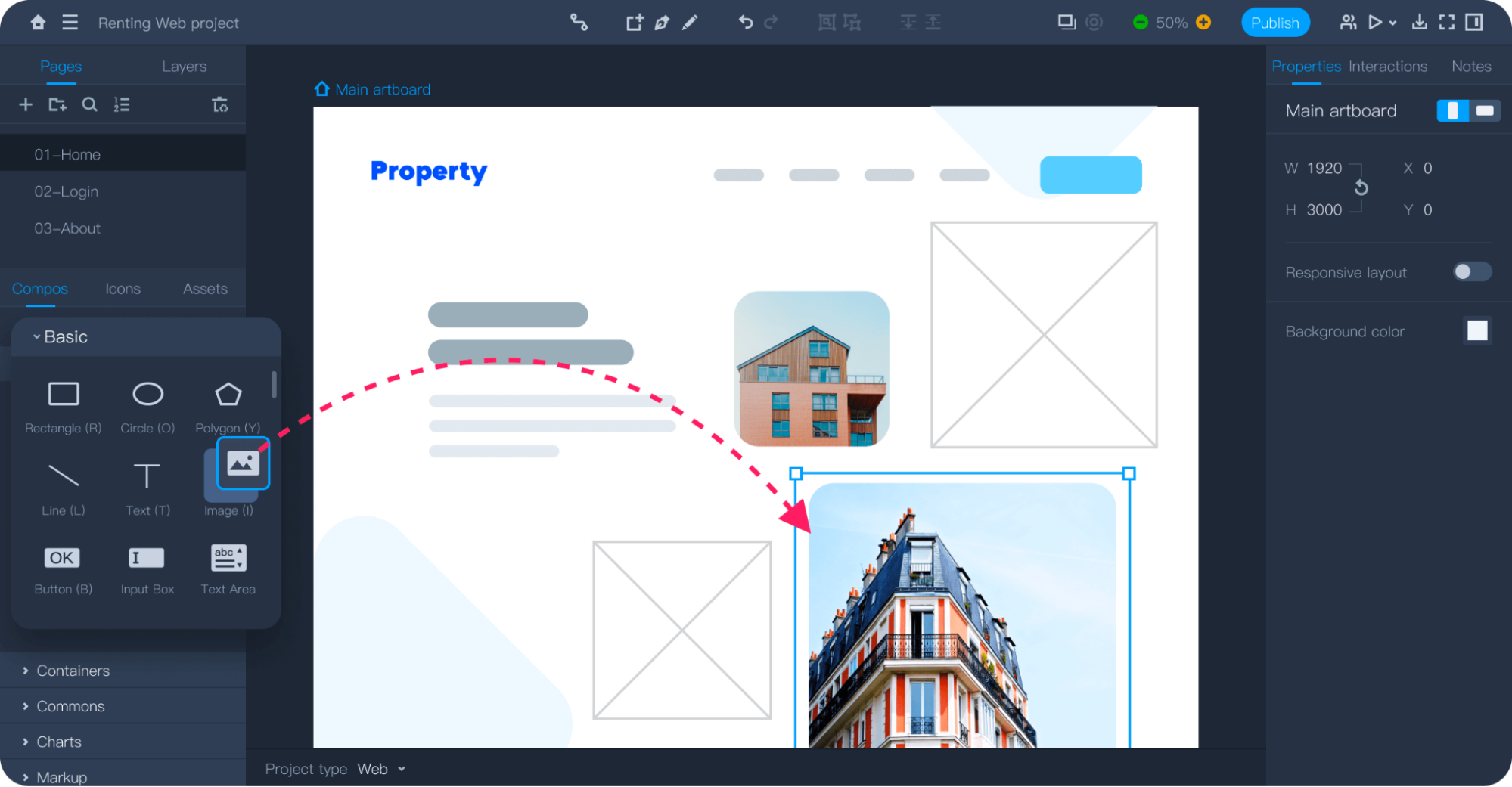Click the New Artboard icon
Screen dimensions: 1512x787
[634, 22]
